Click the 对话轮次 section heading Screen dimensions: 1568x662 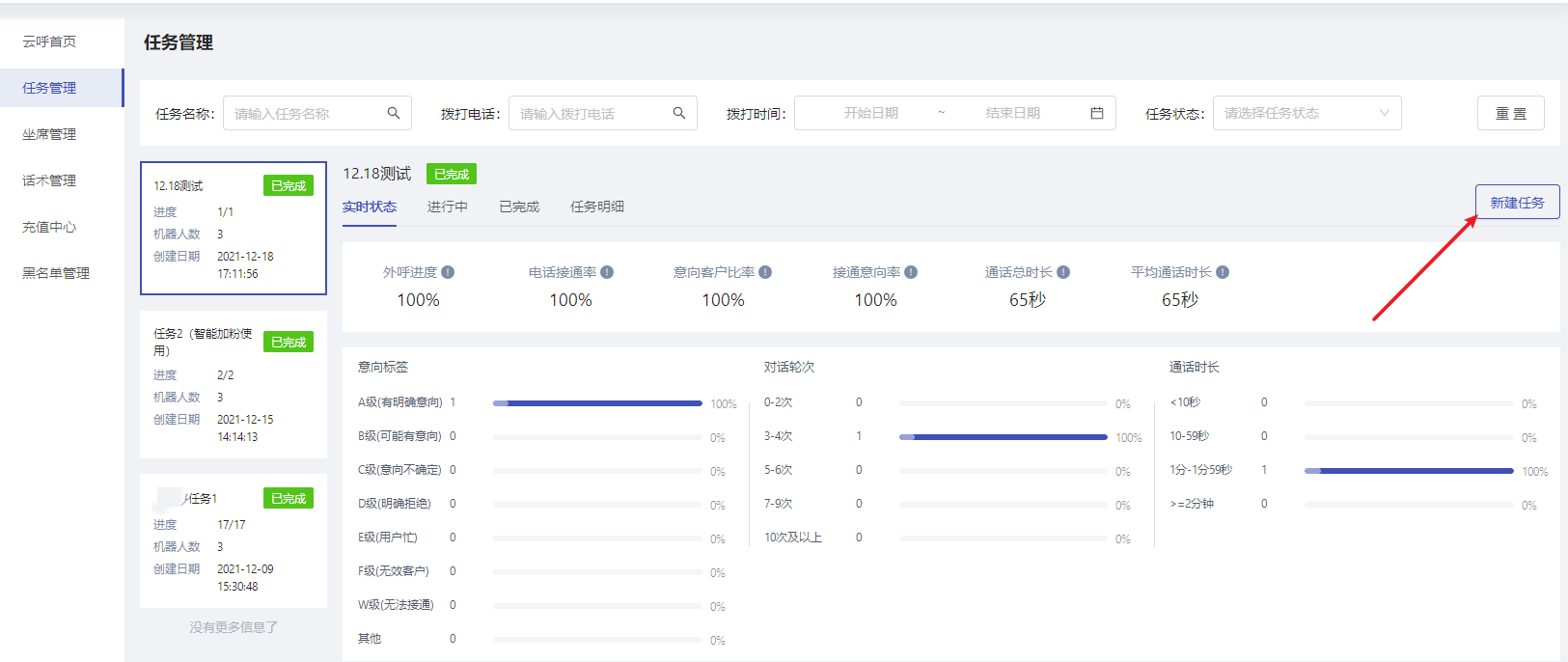789,367
